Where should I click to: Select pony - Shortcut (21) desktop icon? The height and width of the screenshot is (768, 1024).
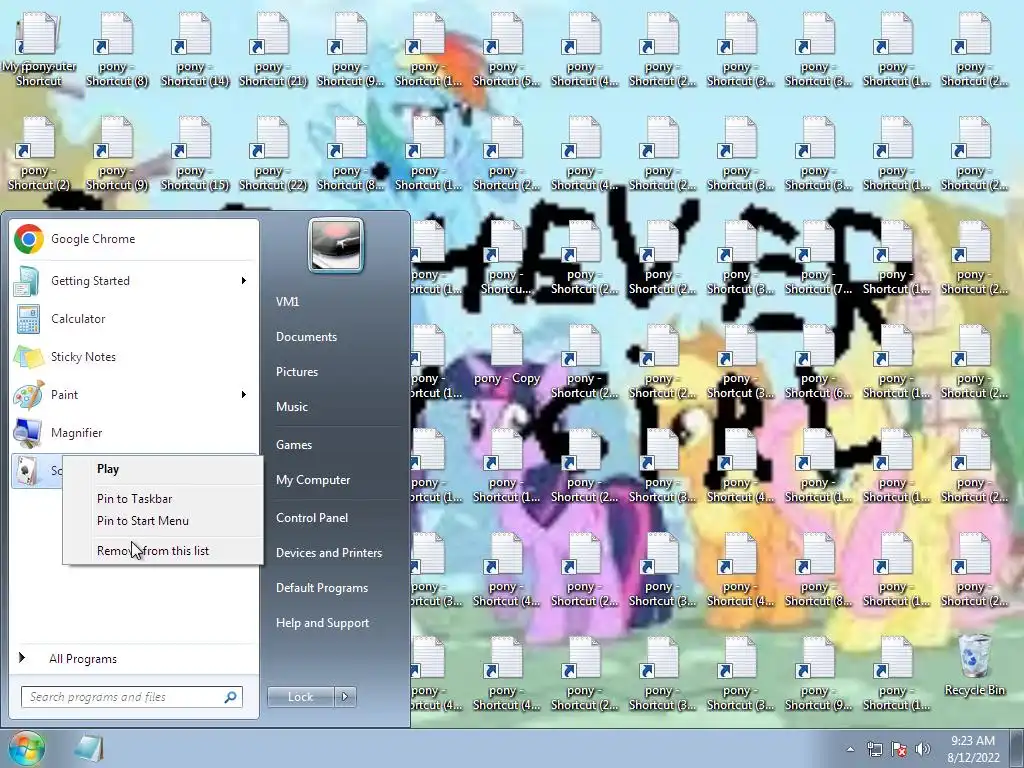tap(273, 50)
